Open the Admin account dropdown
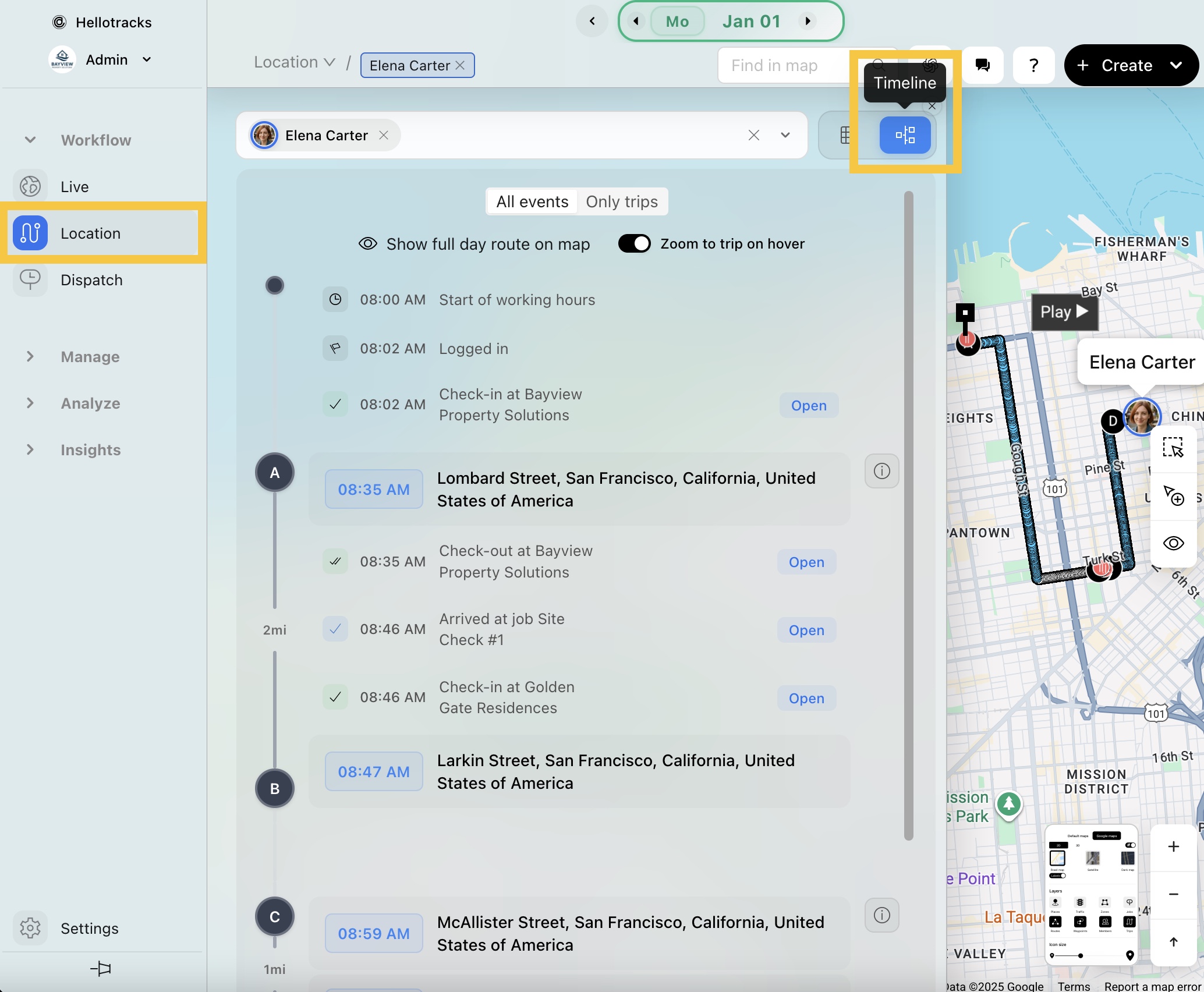 point(147,59)
